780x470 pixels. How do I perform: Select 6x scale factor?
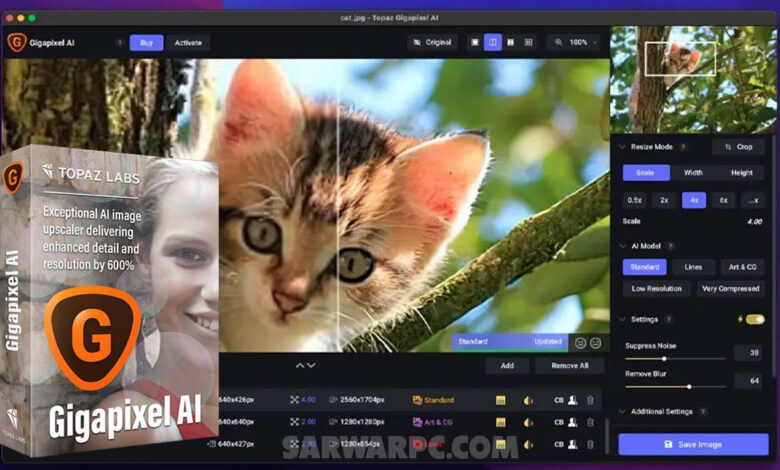[x=723, y=200]
